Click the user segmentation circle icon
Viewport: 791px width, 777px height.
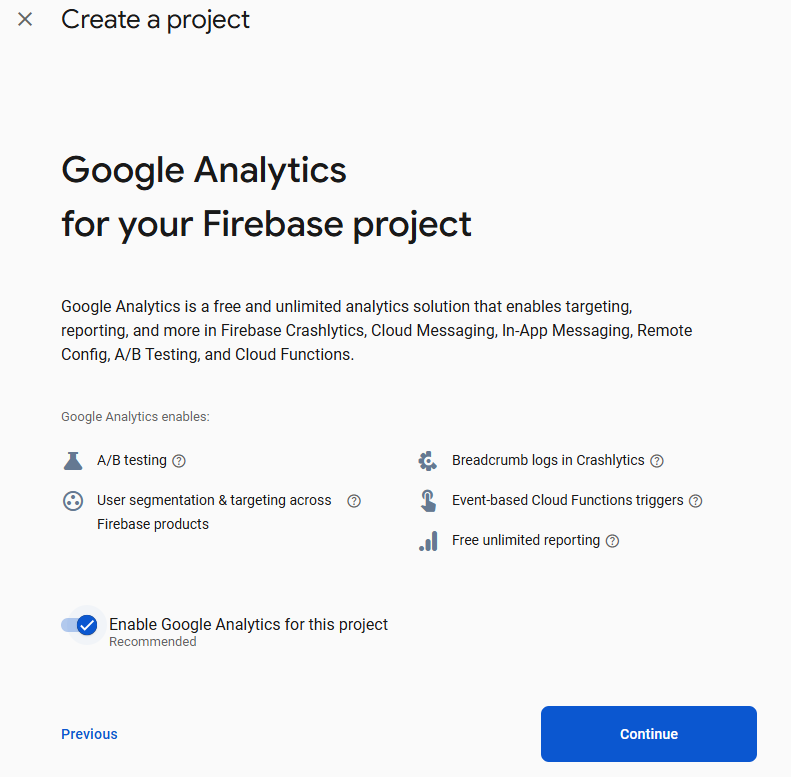(72, 501)
